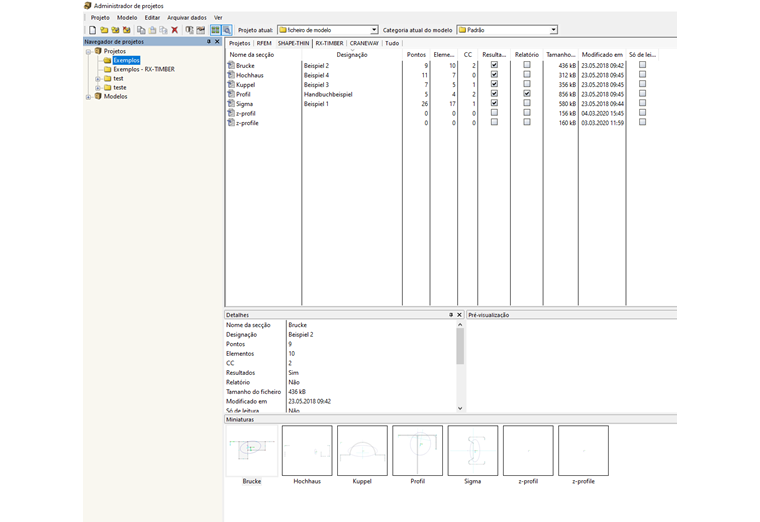Open the Ver menu
This screenshot has height=522, width=760.
pyautogui.click(x=218, y=17)
